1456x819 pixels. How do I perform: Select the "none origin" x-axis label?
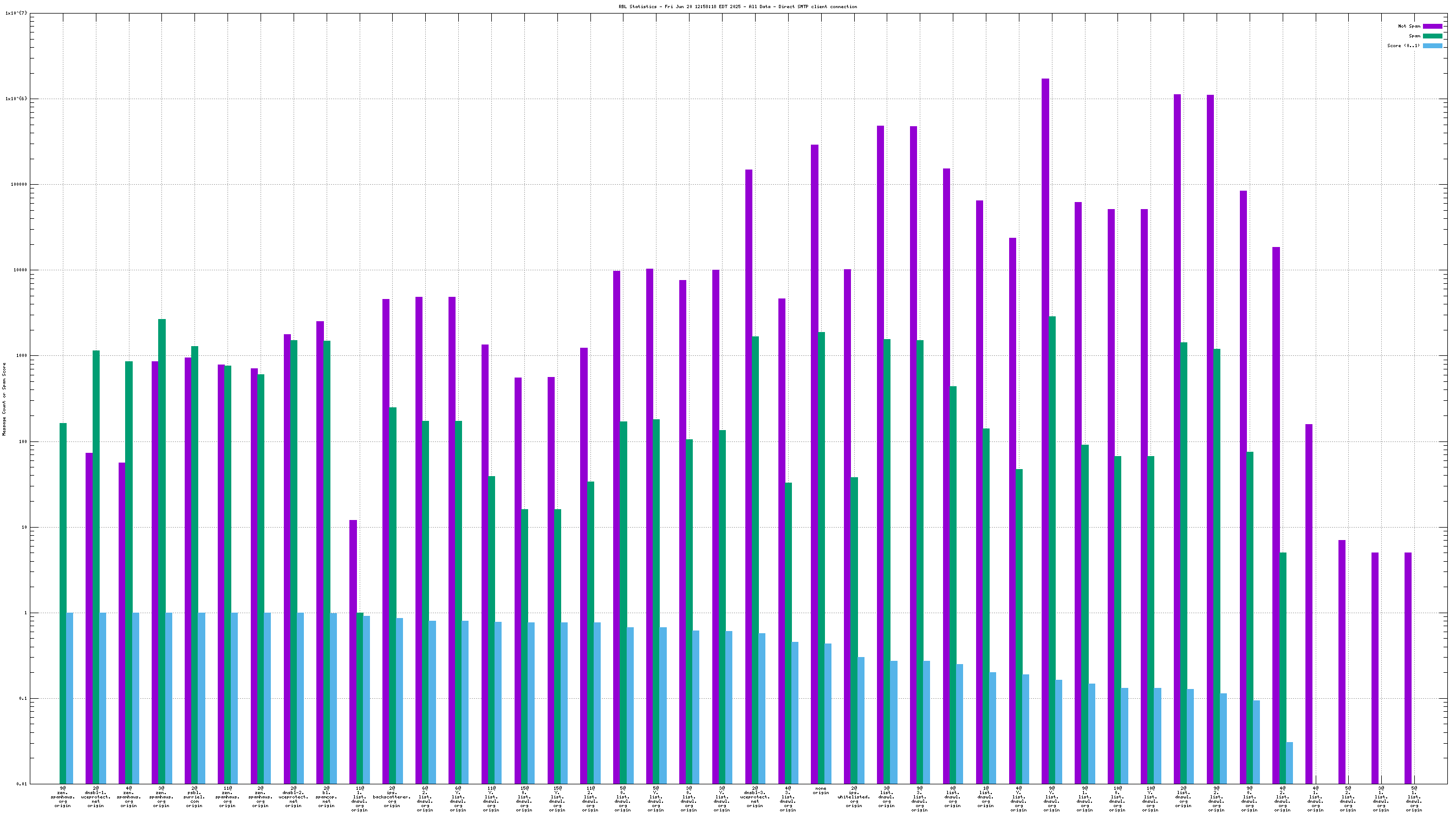coord(821,790)
